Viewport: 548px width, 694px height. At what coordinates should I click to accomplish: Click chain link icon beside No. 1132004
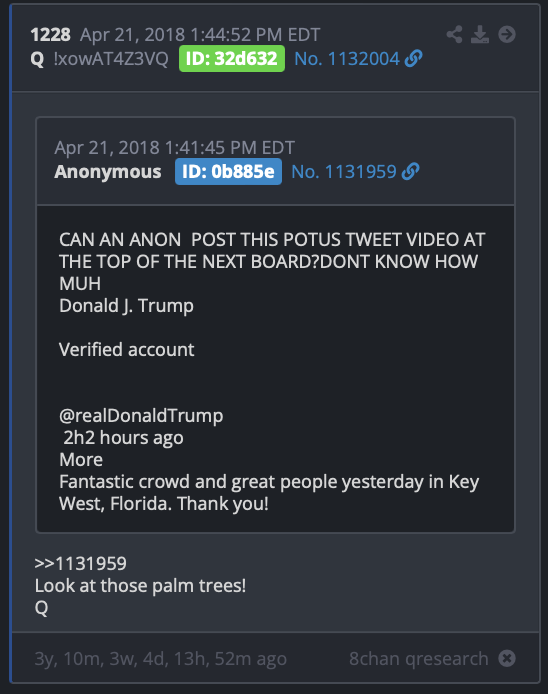(413, 58)
